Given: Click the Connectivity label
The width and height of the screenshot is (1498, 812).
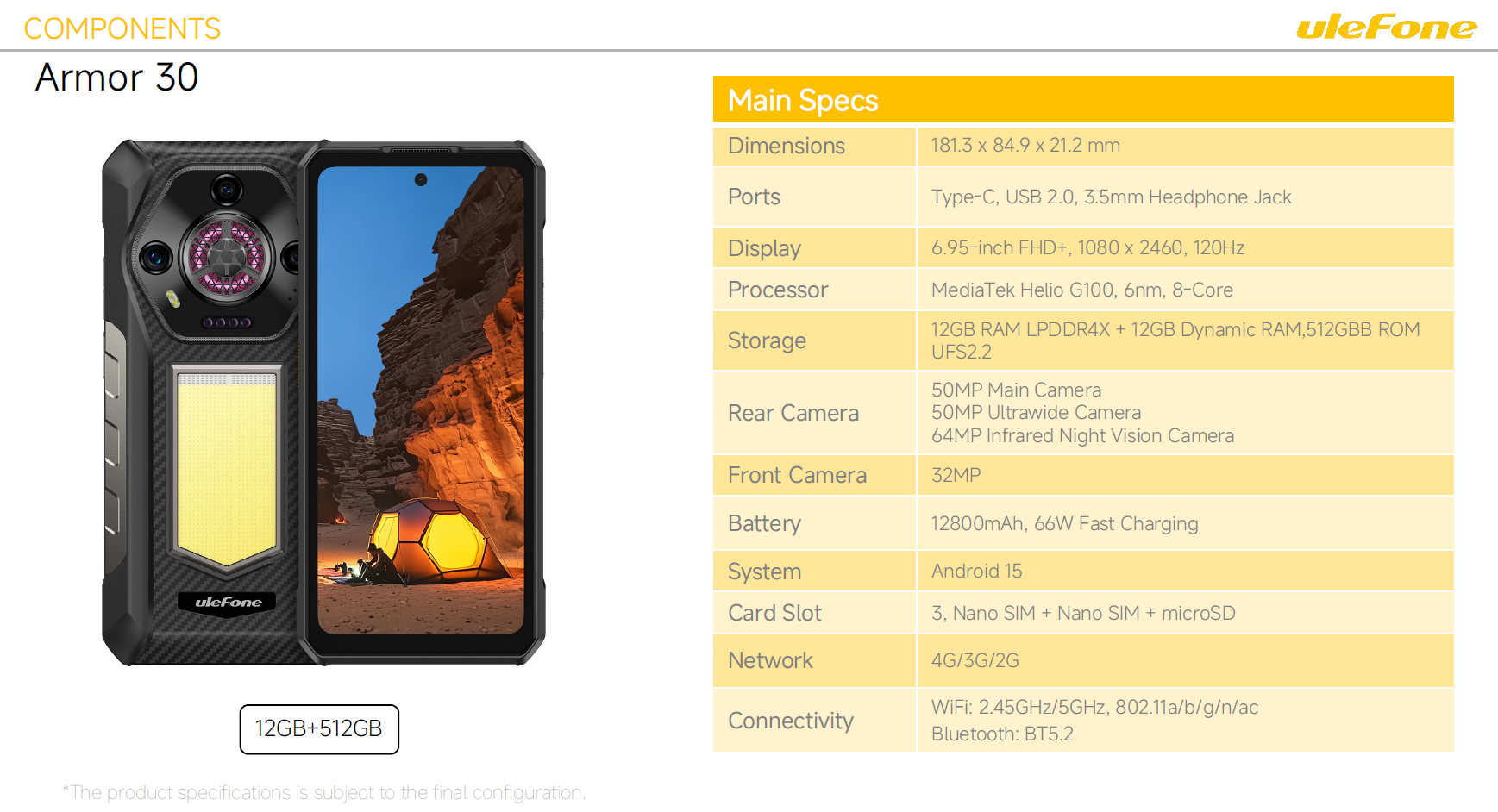Looking at the screenshot, I should (x=791, y=721).
